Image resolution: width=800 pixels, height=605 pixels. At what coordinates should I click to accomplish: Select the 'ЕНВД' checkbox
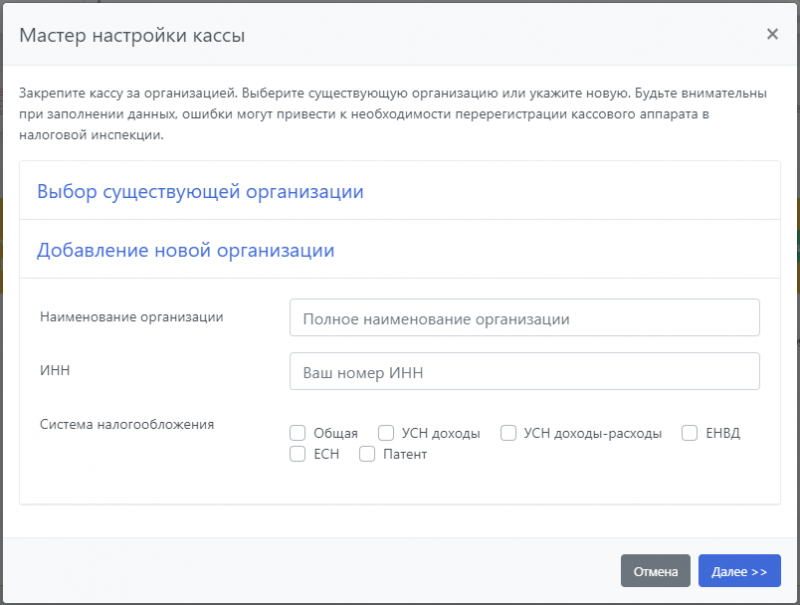coord(689,433)
